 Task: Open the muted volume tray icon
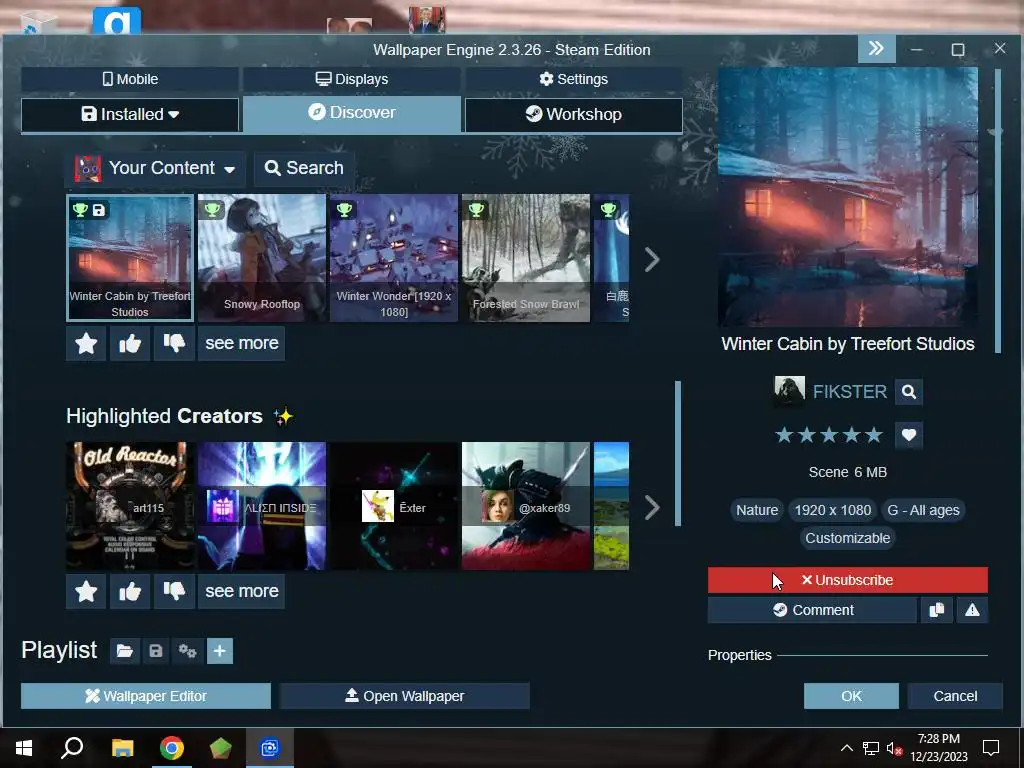click(894, 748)
